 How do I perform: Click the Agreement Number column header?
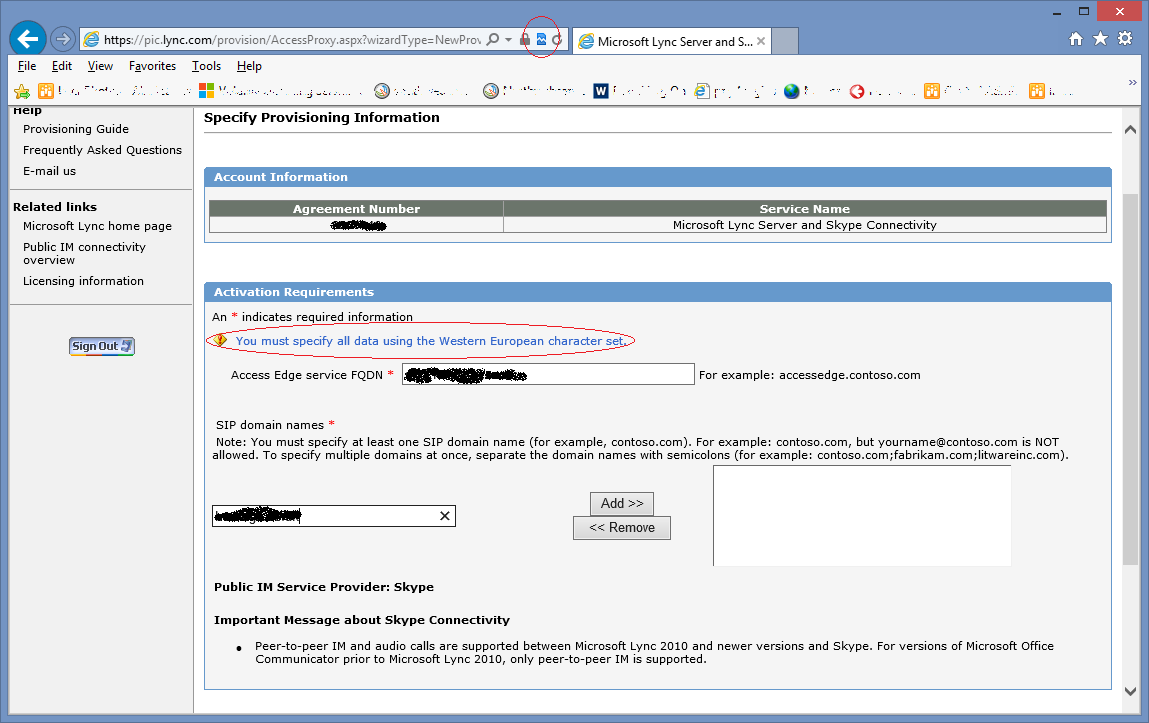click(356, 209)
